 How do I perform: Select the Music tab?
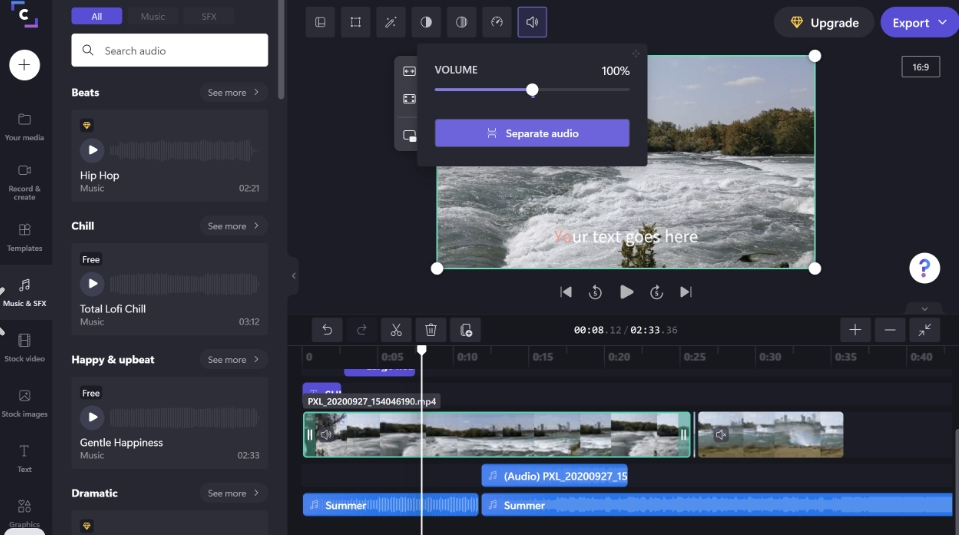pos(153,17)
